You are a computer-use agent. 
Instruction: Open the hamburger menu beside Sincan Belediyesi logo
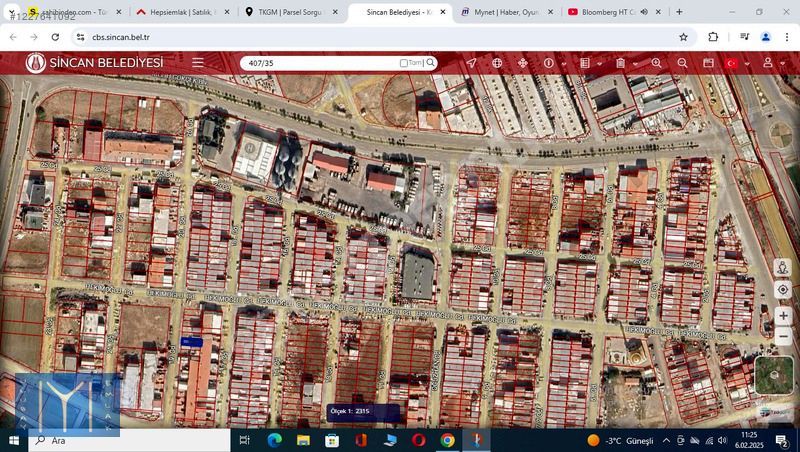coord(198,62)
